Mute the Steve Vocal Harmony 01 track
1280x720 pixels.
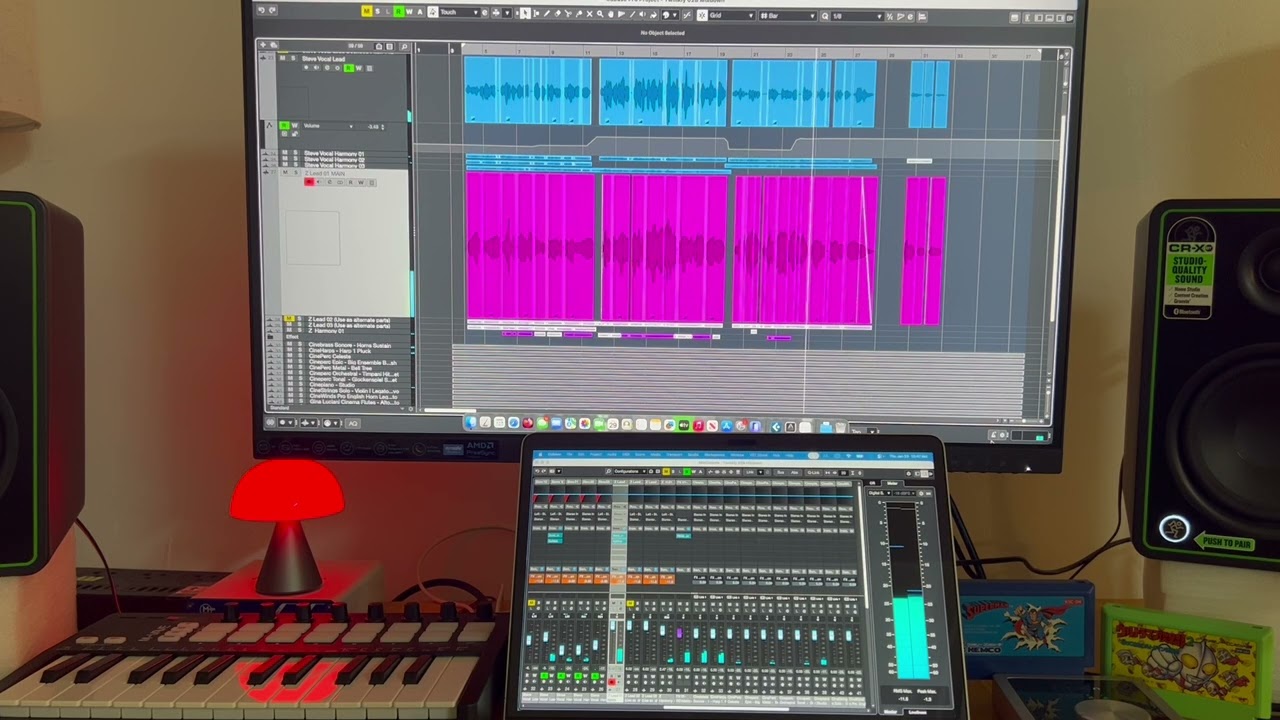285,153
